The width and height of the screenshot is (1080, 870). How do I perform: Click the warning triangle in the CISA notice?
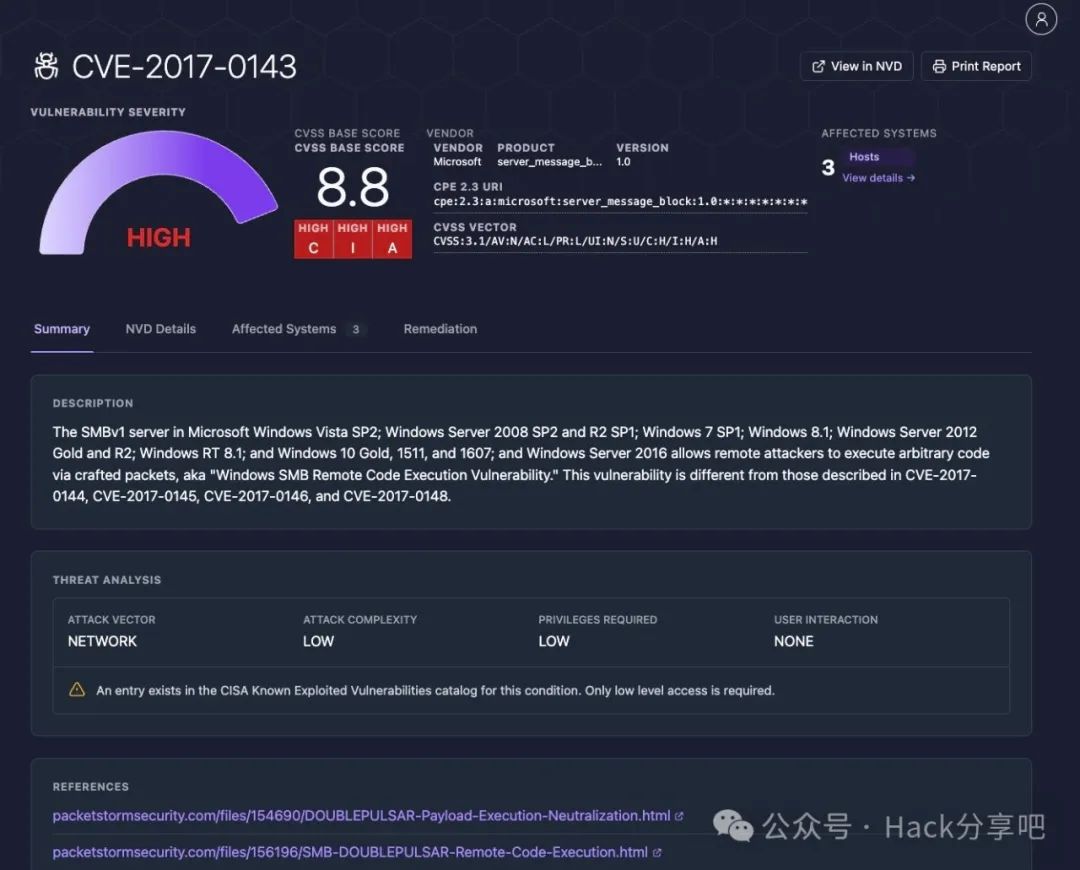(77, 690)
